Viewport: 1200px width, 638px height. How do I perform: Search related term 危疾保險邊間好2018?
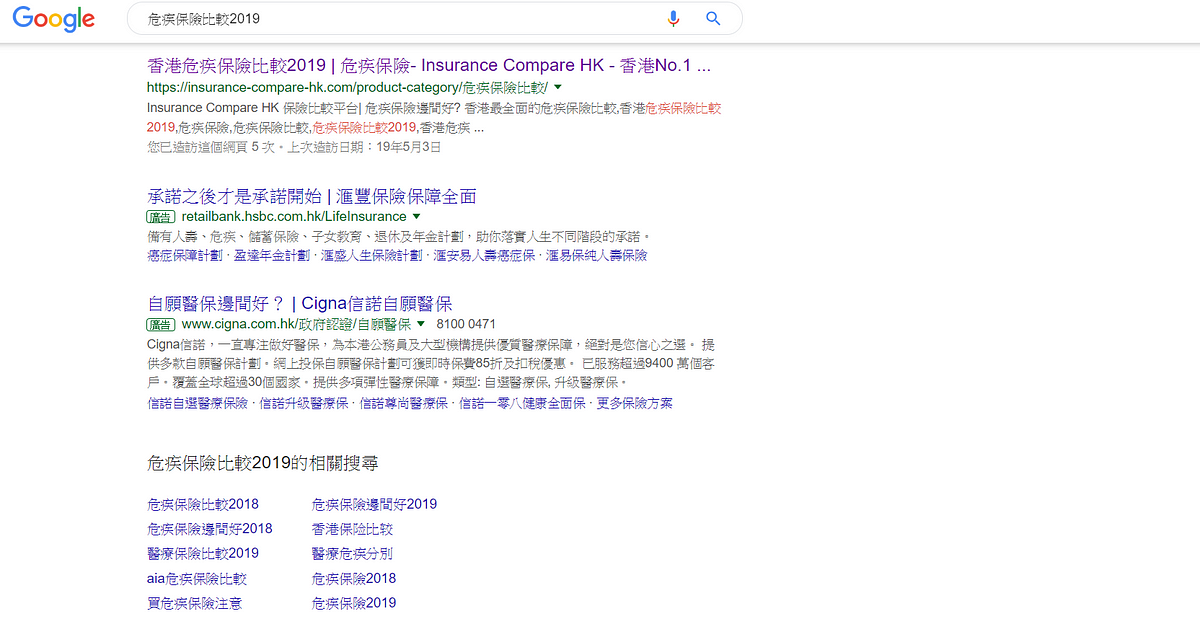pos(209,529)
